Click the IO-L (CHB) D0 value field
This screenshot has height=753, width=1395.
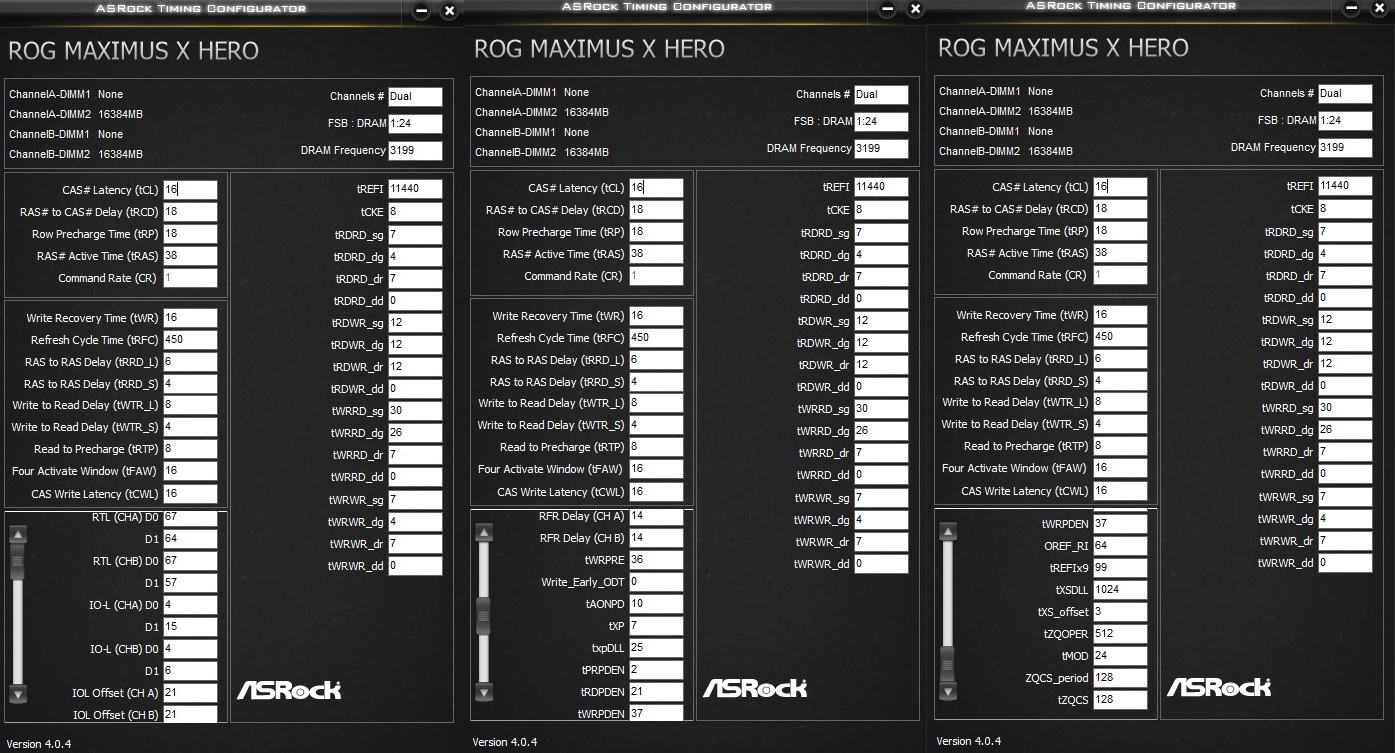(190, 648)
